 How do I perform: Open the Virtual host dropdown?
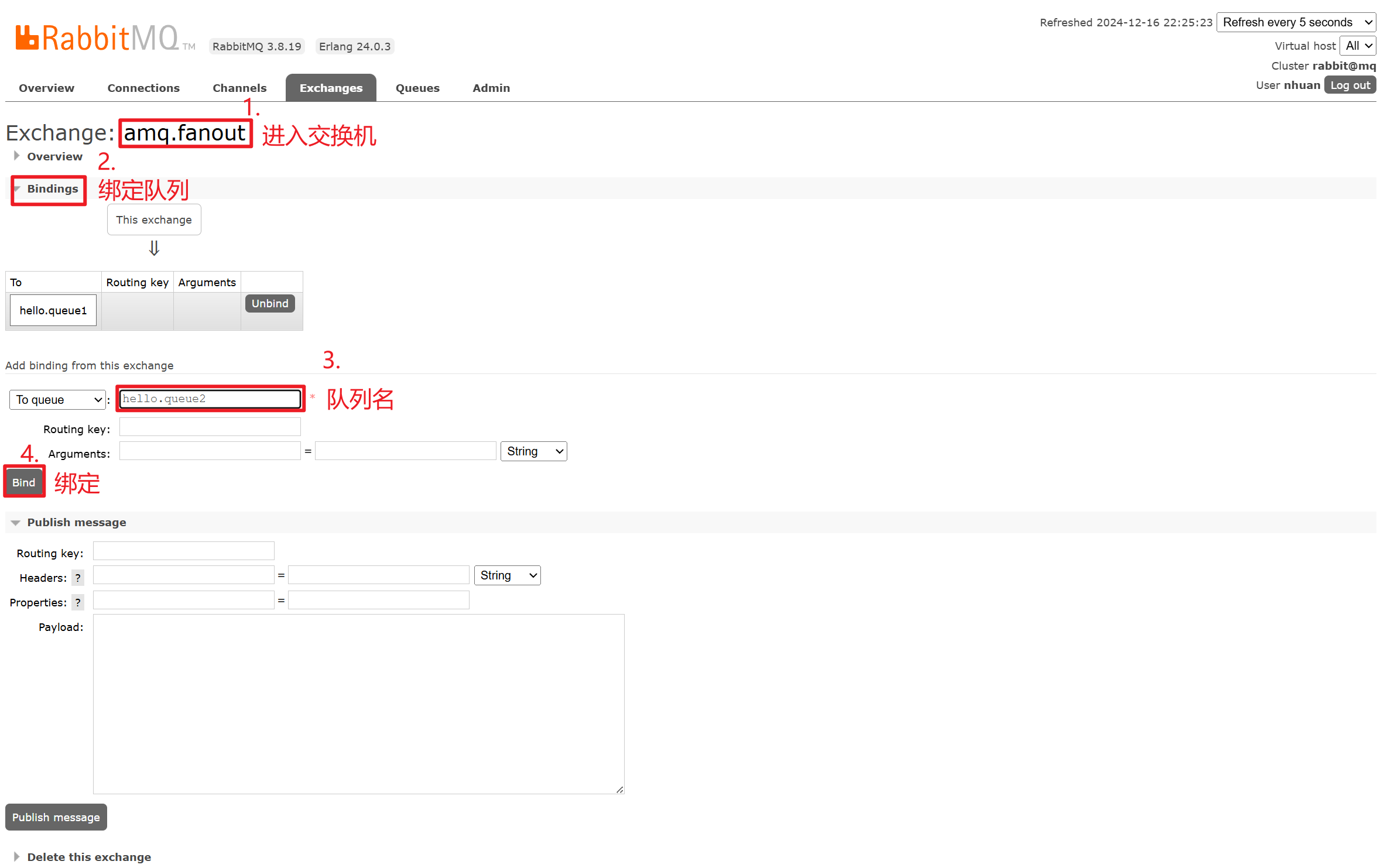pyautogui.click(x=1358, y=46)
